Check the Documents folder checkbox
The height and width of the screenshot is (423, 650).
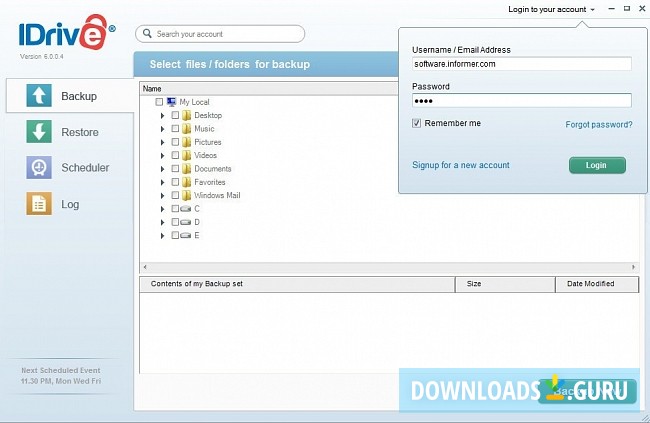tap(175, 169)
